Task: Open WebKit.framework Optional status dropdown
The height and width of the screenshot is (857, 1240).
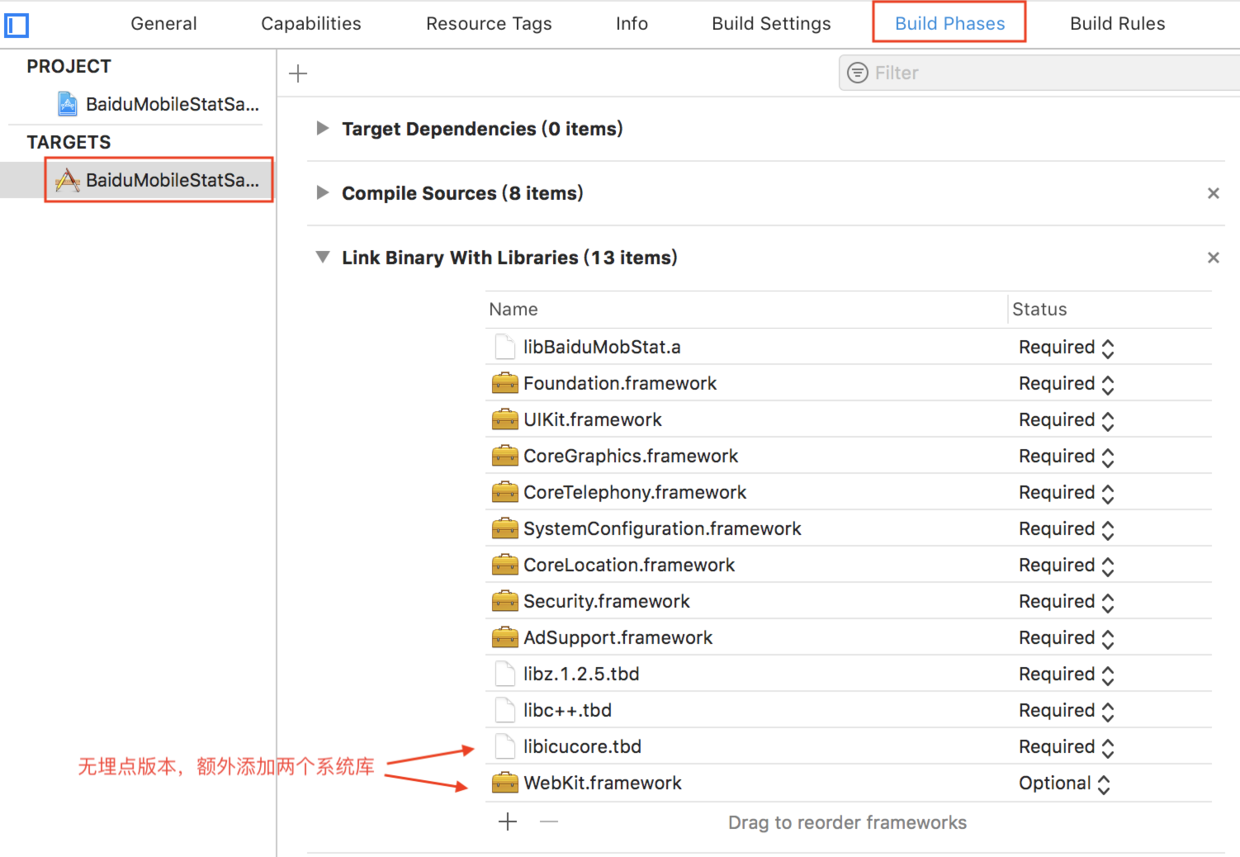Action: click(1065, 784)
